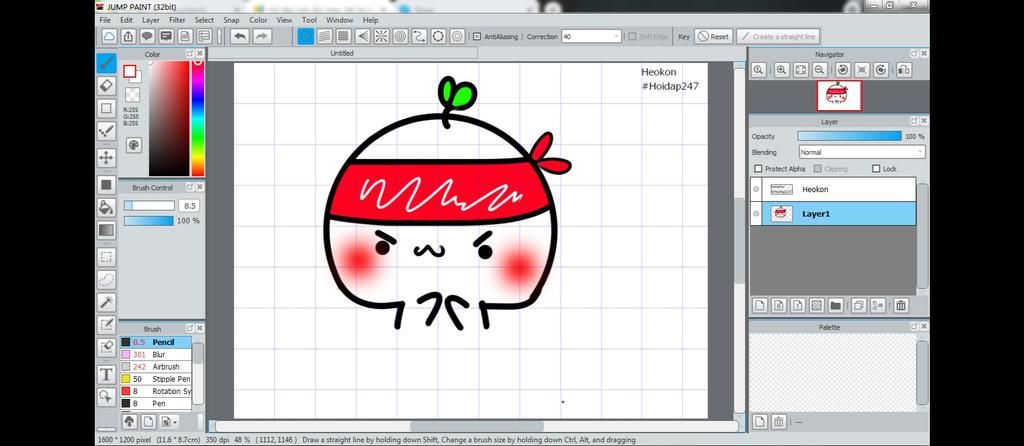Image resolution: width=1024 pixels, height=446 pixels.
Task: Enable the vanishing point snap
Action: [x=362, y=37]
